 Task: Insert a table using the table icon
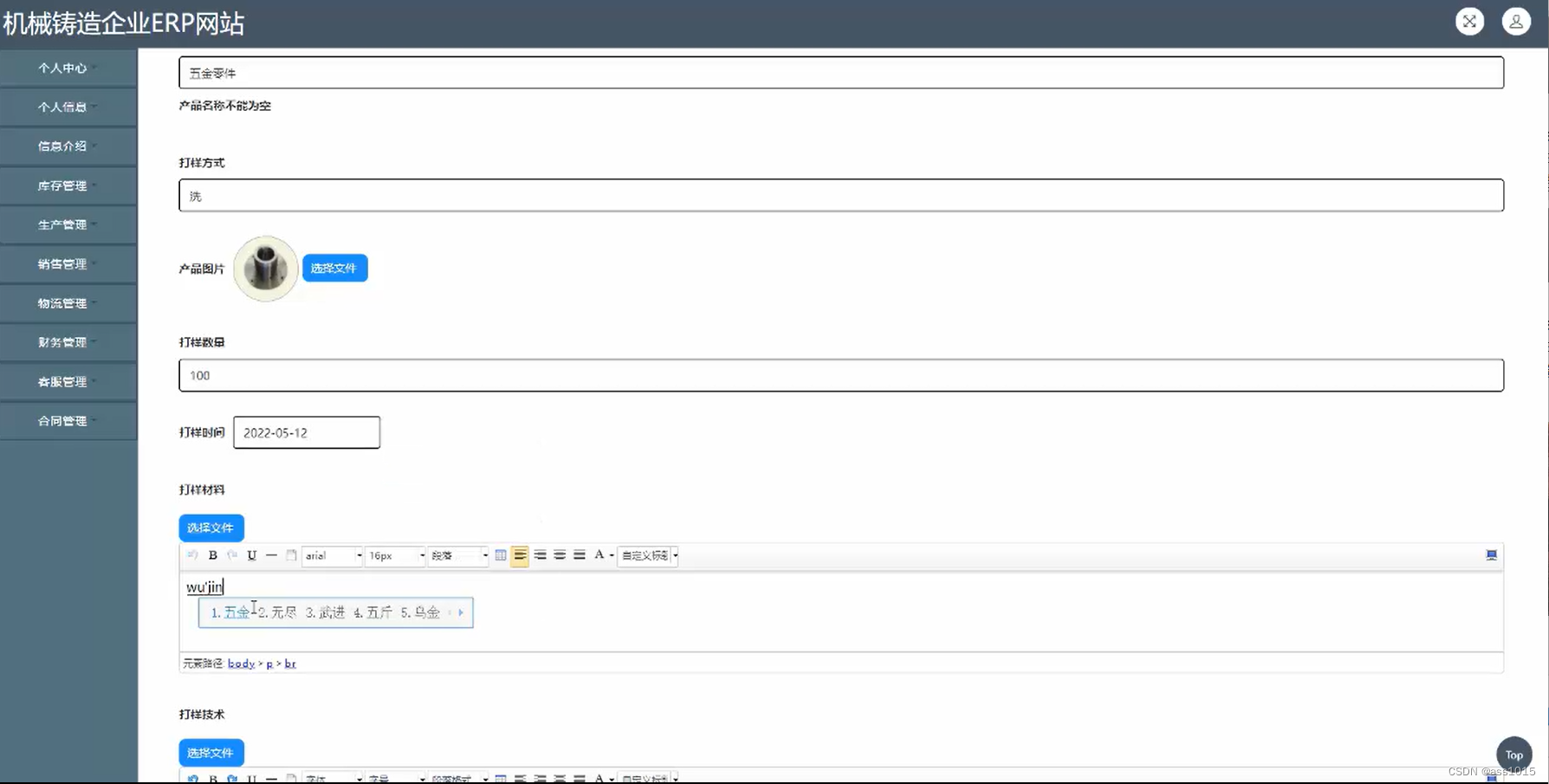501,555
